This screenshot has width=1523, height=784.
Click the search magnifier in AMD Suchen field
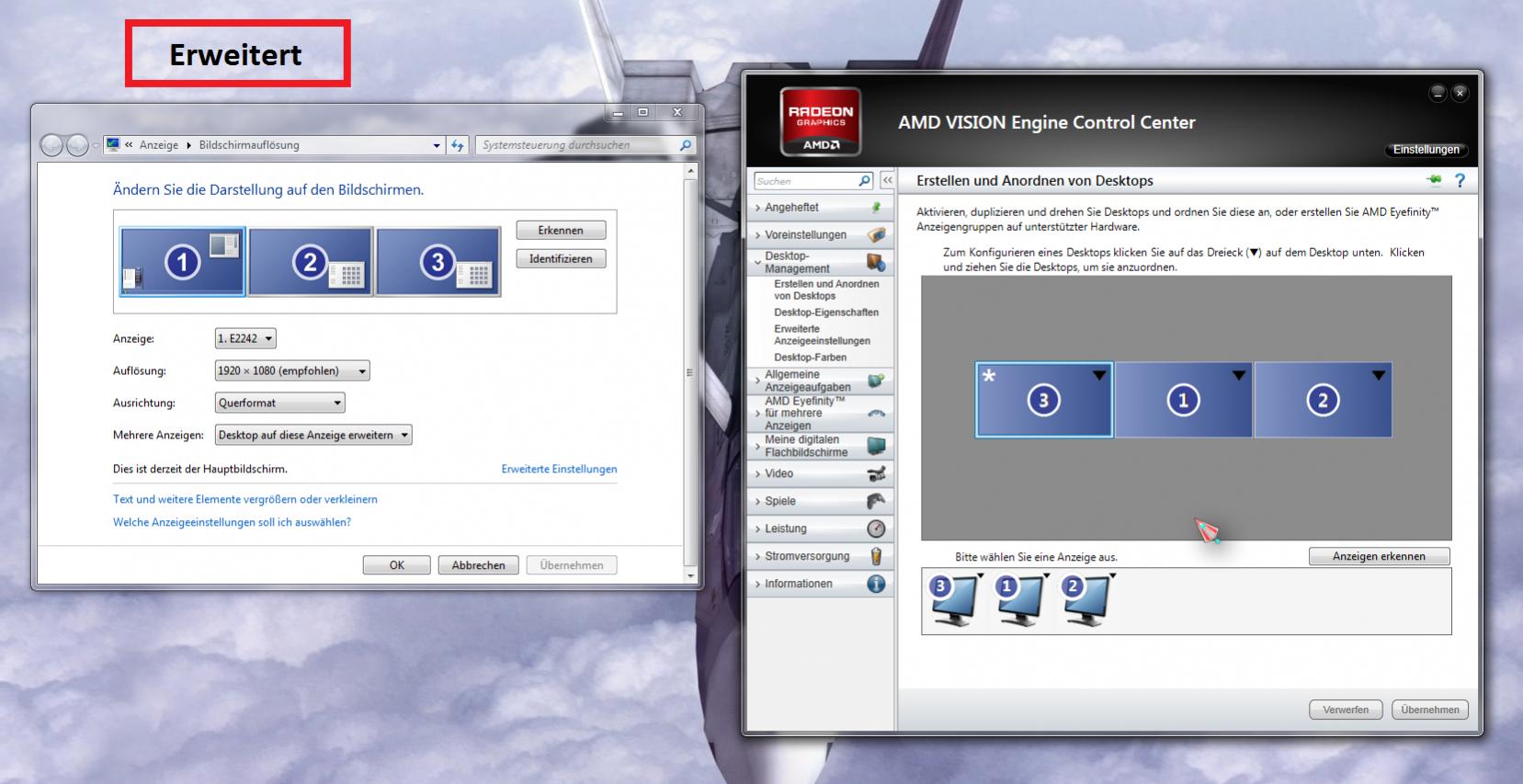click(x=864, y=181)
